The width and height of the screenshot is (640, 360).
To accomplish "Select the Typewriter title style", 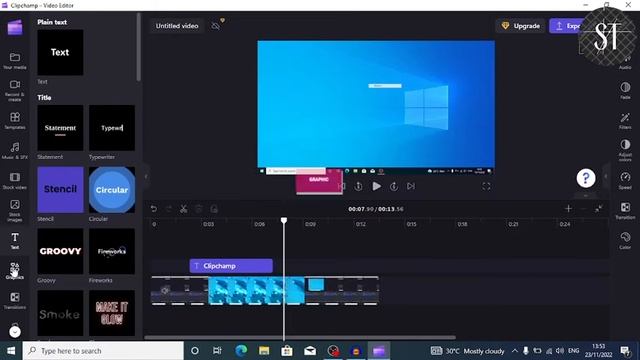I will [112, 128].
